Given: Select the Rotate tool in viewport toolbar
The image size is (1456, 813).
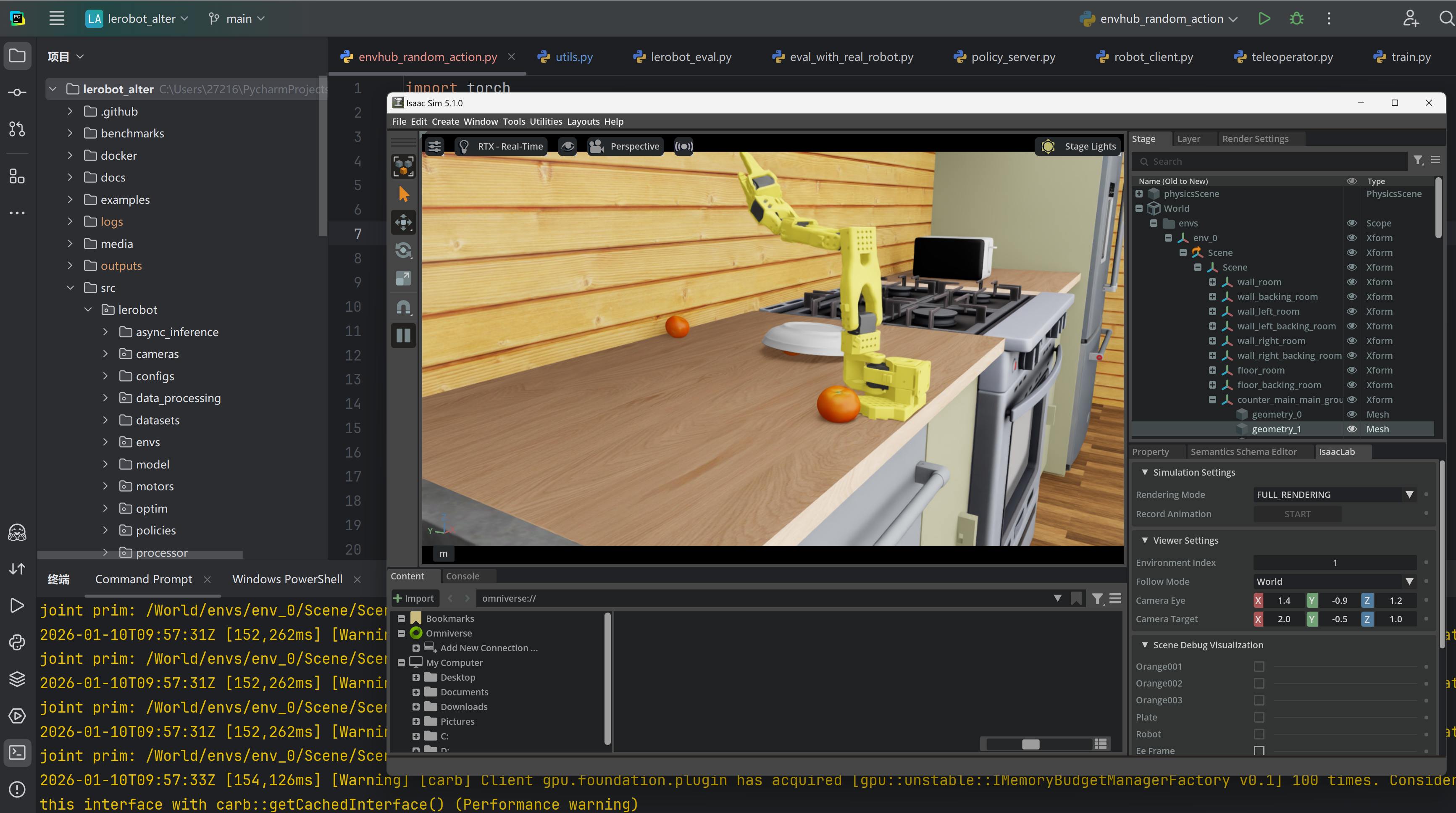Looking at the screenshot, I should (x=404, y=250).
